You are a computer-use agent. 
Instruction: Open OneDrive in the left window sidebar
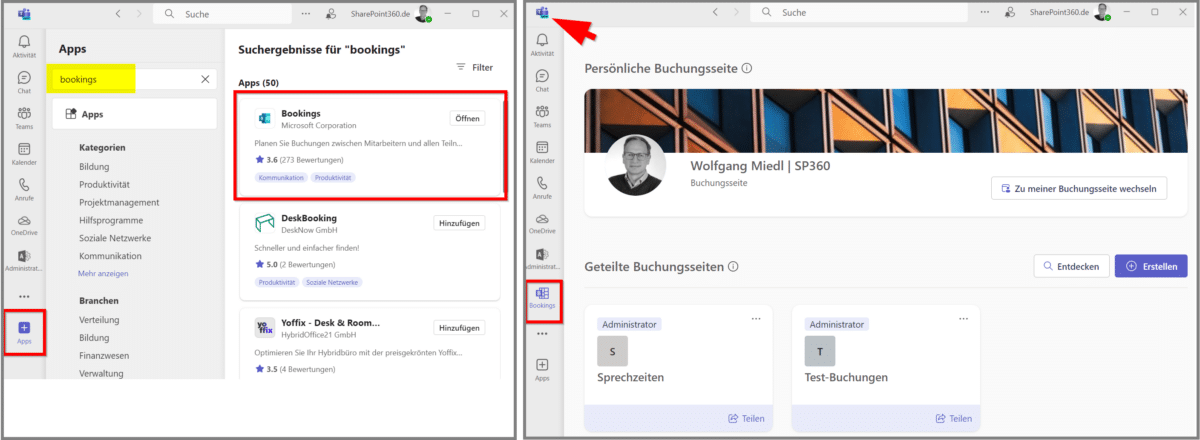(x=24, y=225)
